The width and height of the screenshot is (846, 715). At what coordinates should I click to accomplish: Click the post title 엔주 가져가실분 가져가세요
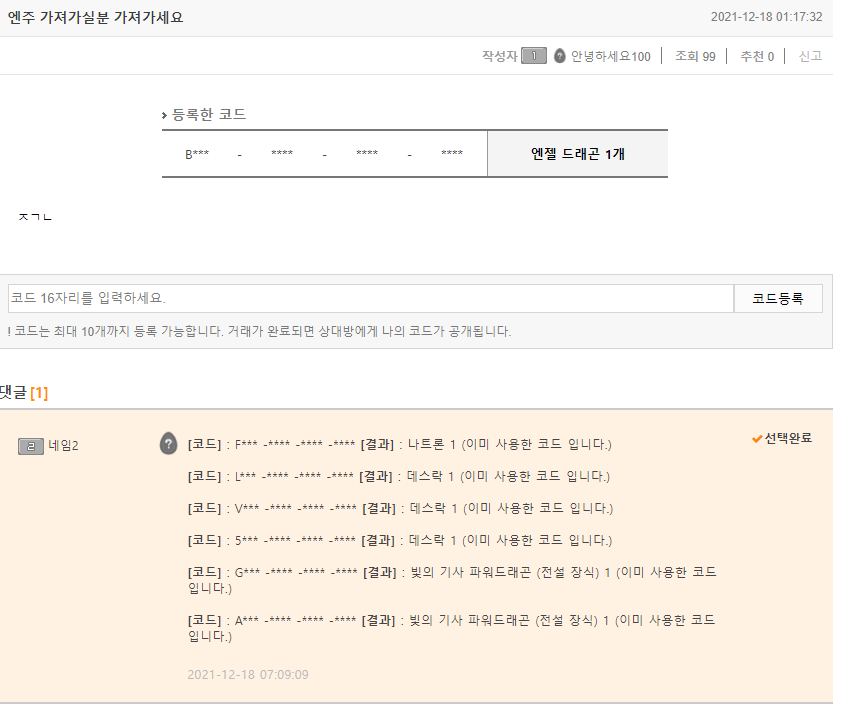(x=95, y=17)
